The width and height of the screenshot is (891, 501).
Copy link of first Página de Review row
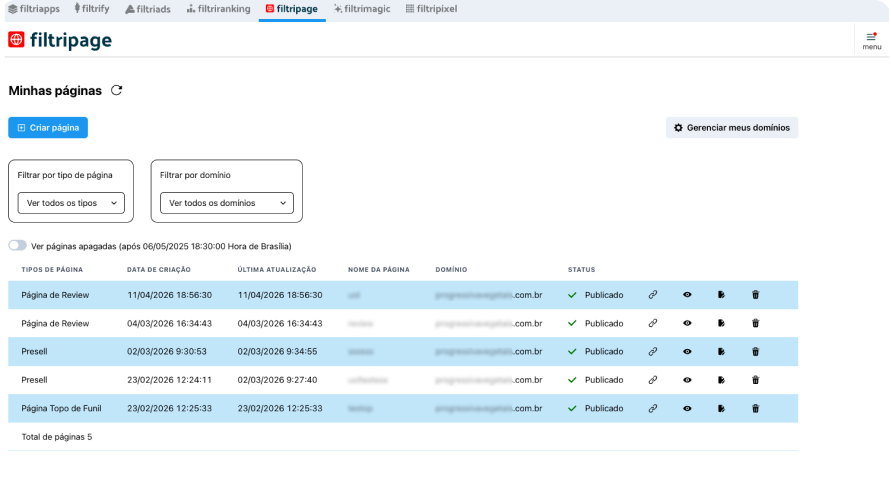point(653,295)
